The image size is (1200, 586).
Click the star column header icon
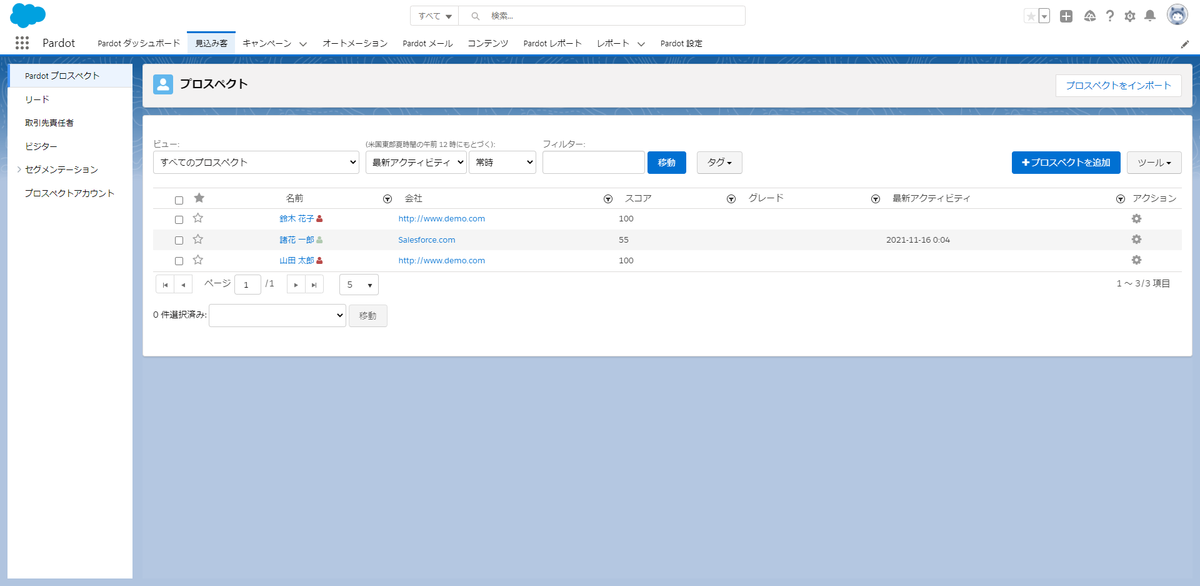199,198
